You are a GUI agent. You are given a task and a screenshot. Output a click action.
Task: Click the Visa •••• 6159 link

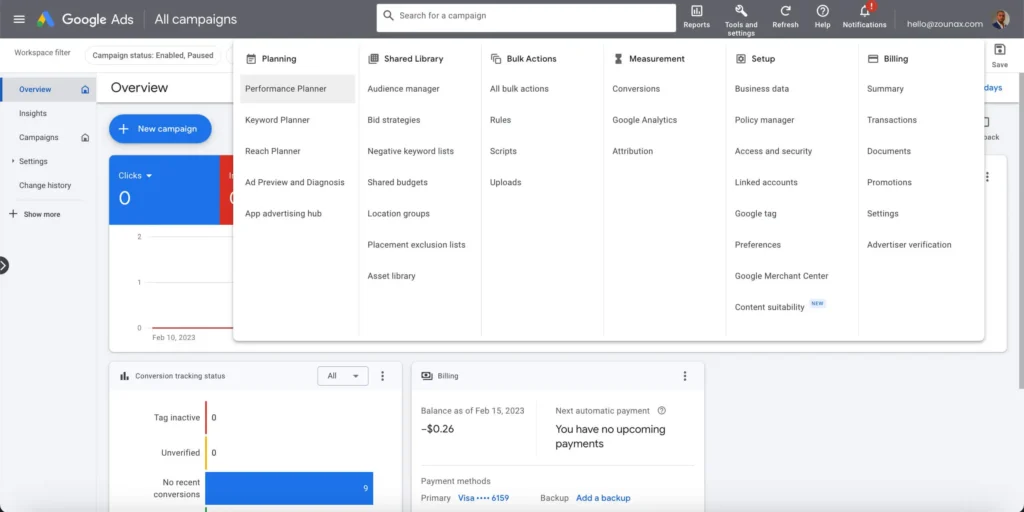tap(483, 498)
